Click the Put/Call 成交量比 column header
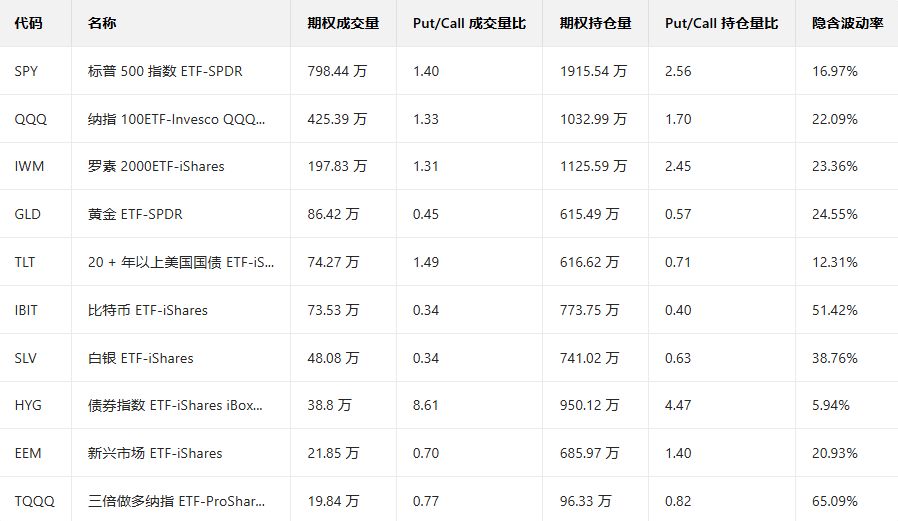The width and height of the screenshot is (898, 521). [x=469, y=23]
